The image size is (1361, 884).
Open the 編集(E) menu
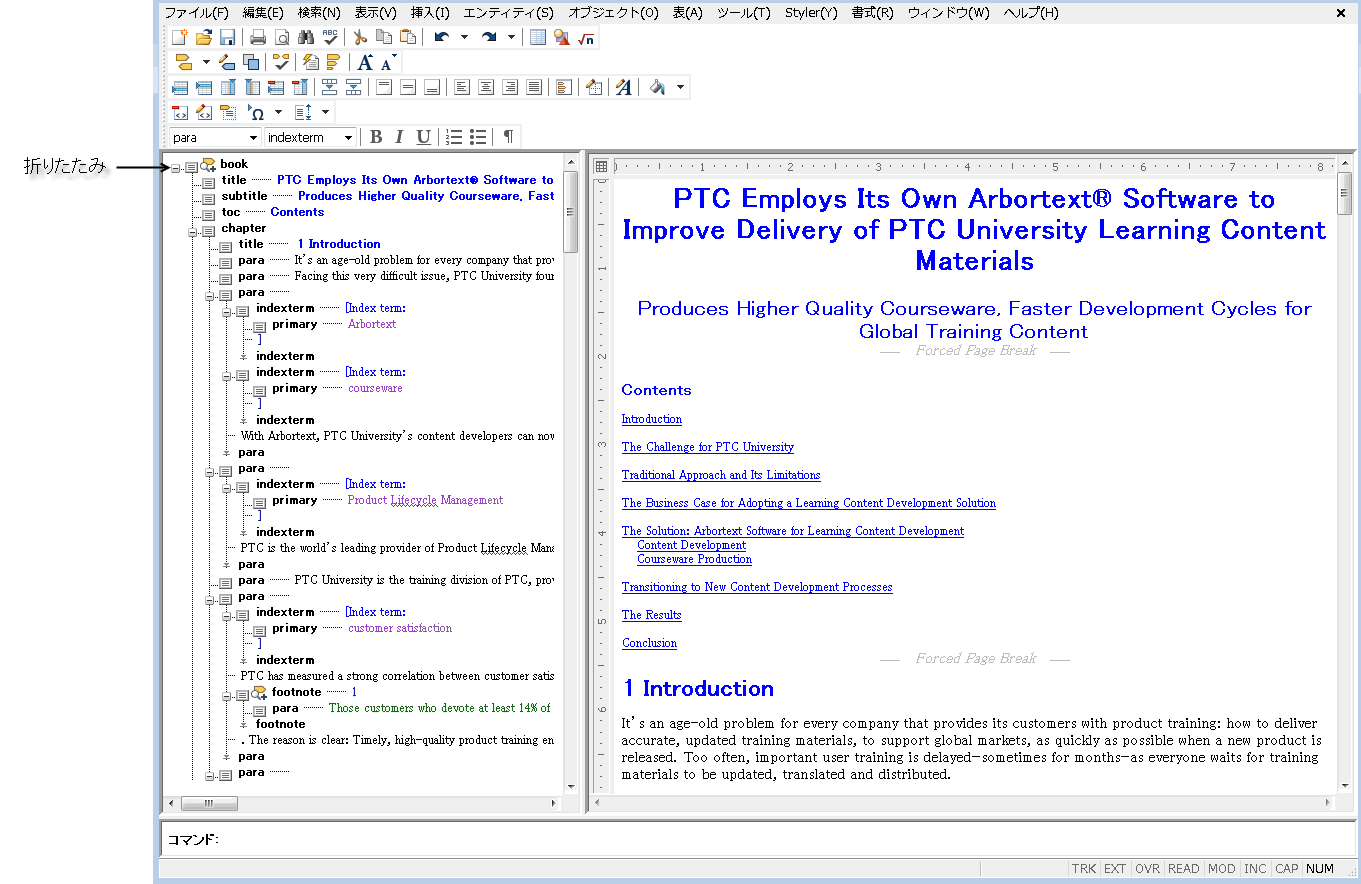tap(263, 13)
